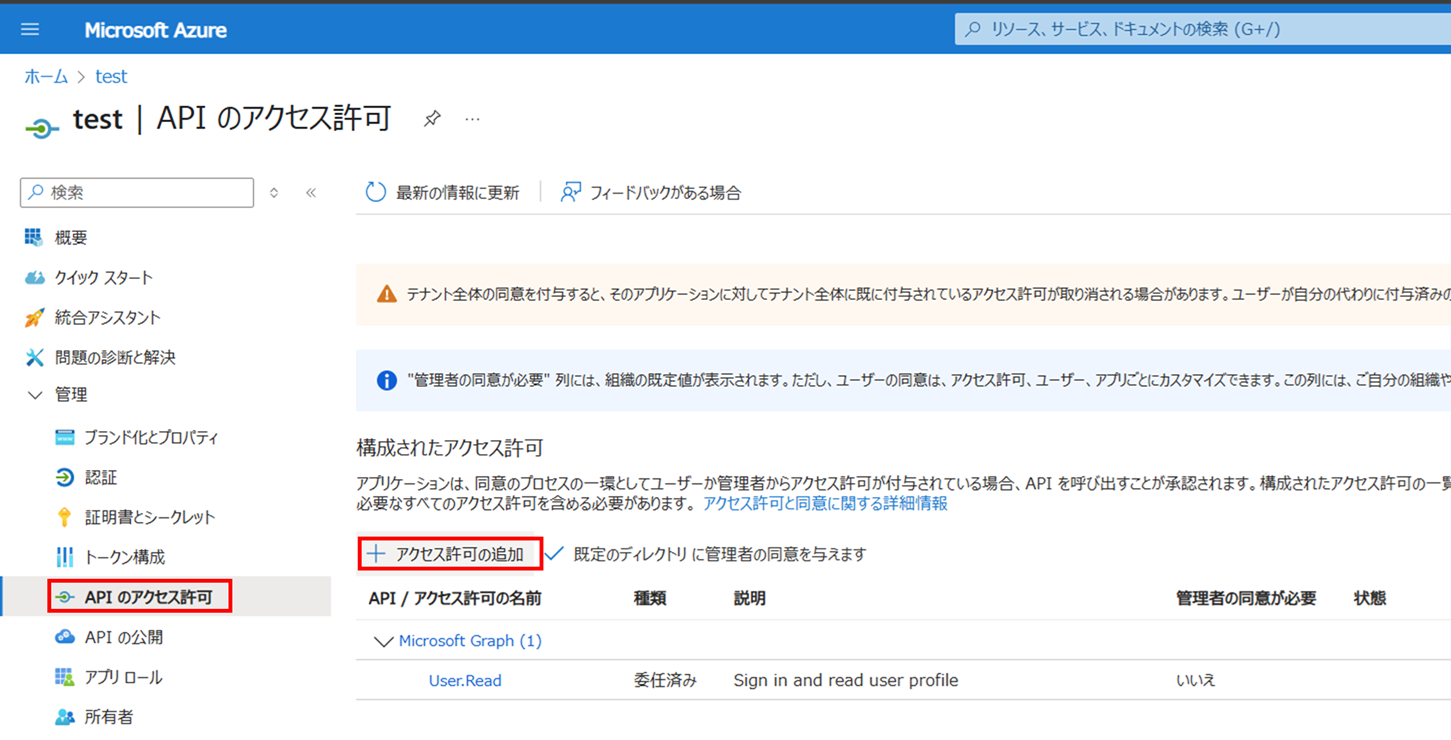
Task: Open 統合アシスタント menu item
Action: pos(108,317)
